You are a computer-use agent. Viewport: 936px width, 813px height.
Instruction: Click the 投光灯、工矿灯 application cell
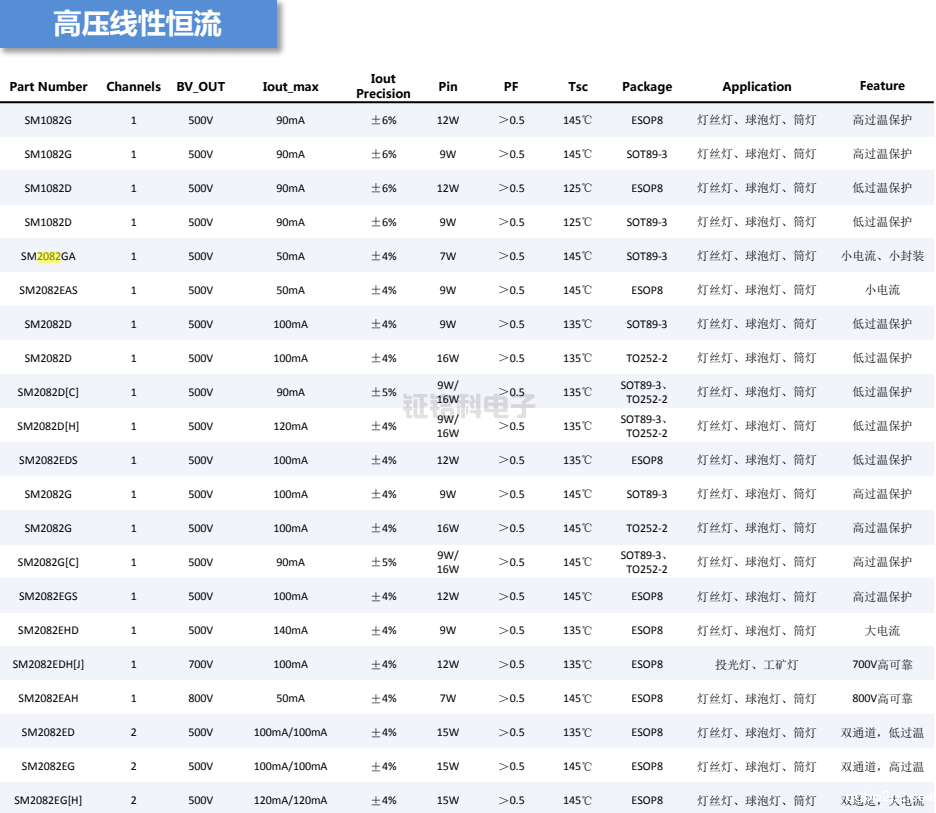point(757,664)
